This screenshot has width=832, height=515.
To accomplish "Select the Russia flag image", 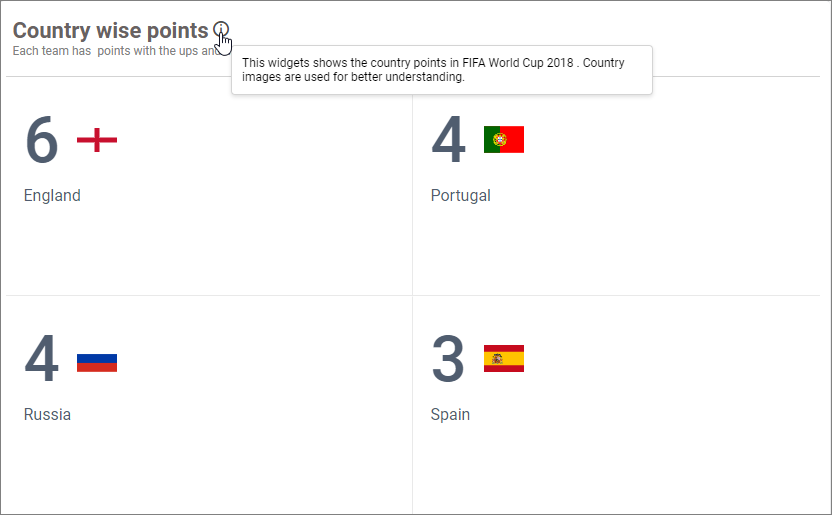I will pyautogui.click(x=97, y=360).
